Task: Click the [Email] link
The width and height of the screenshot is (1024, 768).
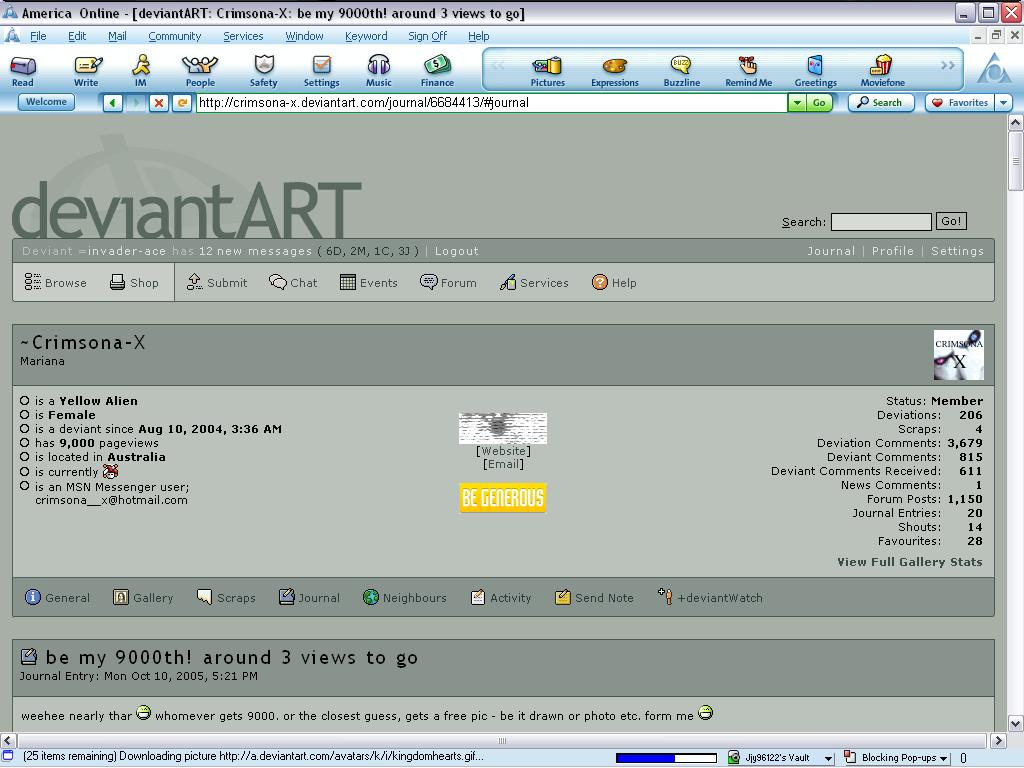Action: pos(503,464)
